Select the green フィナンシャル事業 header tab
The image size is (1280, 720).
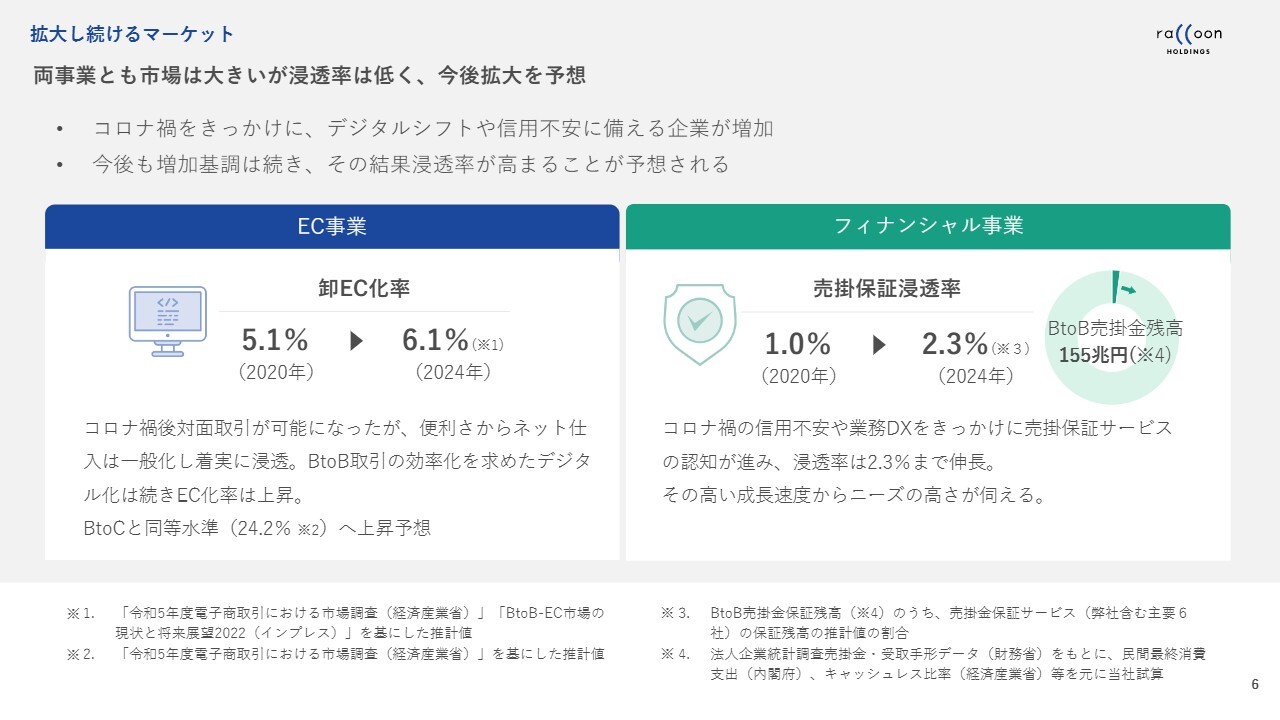coord(928,227)
